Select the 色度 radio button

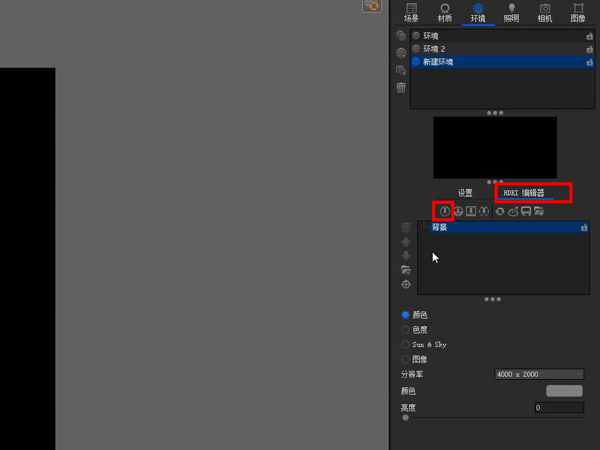[x=406, y=329]
